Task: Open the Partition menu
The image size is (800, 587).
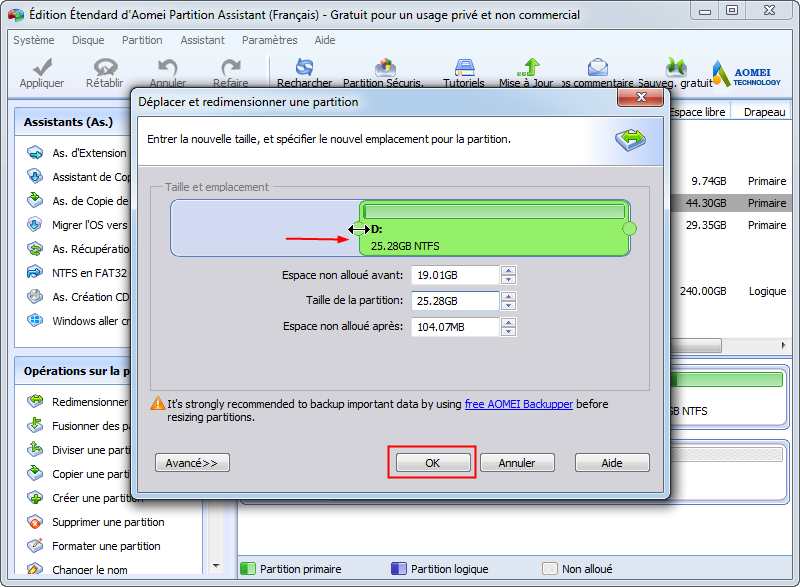Action: tap(142, 40)
